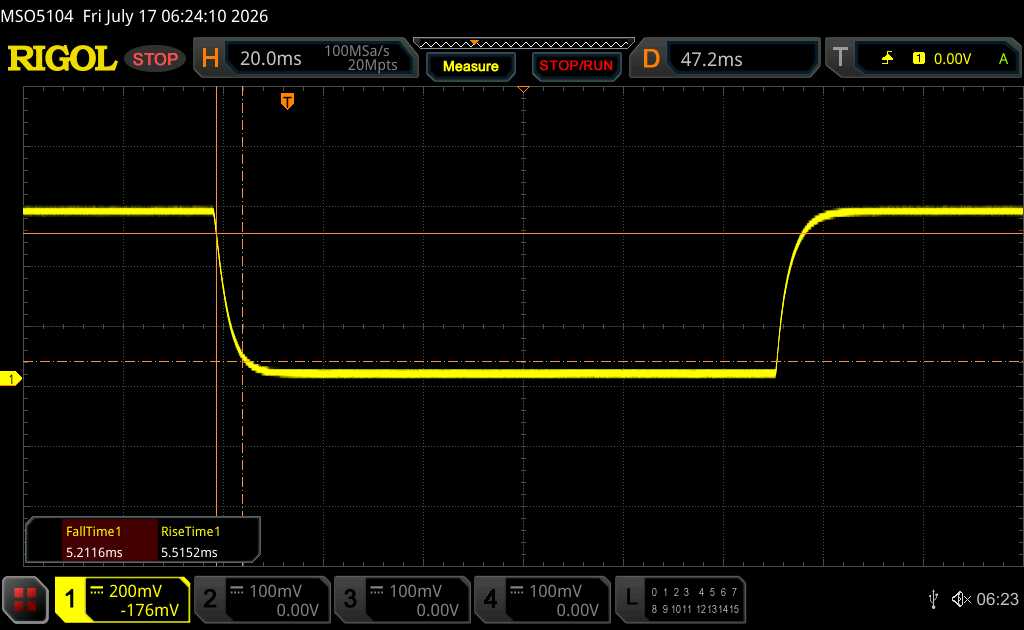This screenshot has width=1024, height=630.
Task: Click channel 1 DC coupling icon
Action: [97, 591]
